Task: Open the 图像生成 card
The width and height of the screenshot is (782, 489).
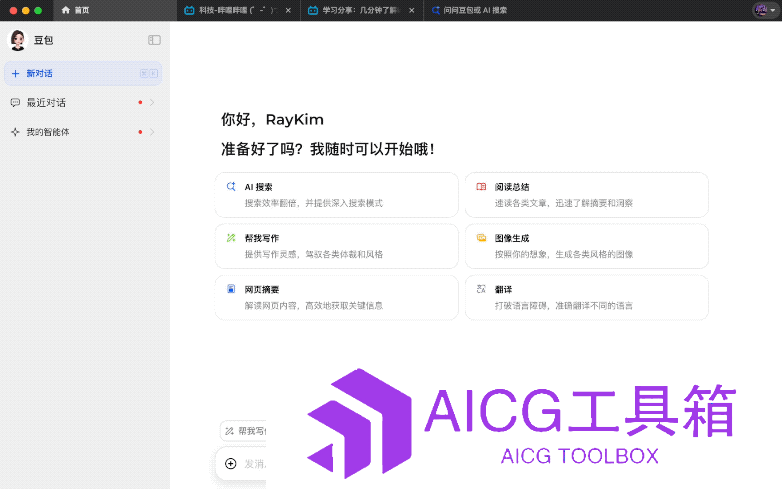Action: pyautogui.click(x=586, y=246)
